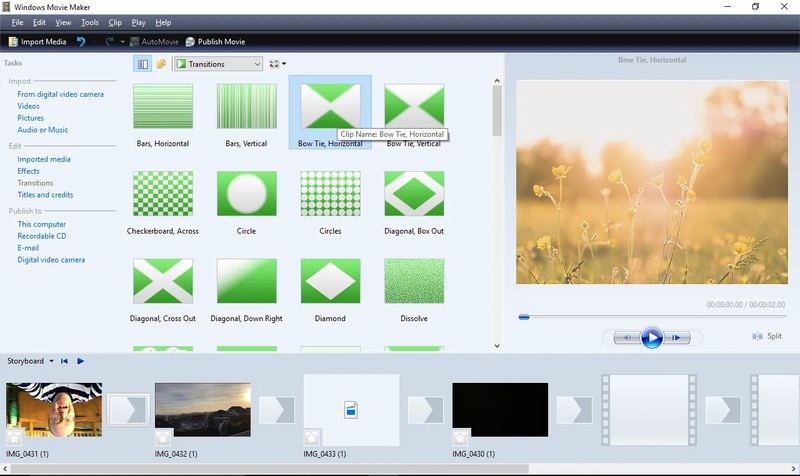This screenshot has width=800, height=476.
Task: Toggle the Tasks pane view icon
Action: [143, 64]
